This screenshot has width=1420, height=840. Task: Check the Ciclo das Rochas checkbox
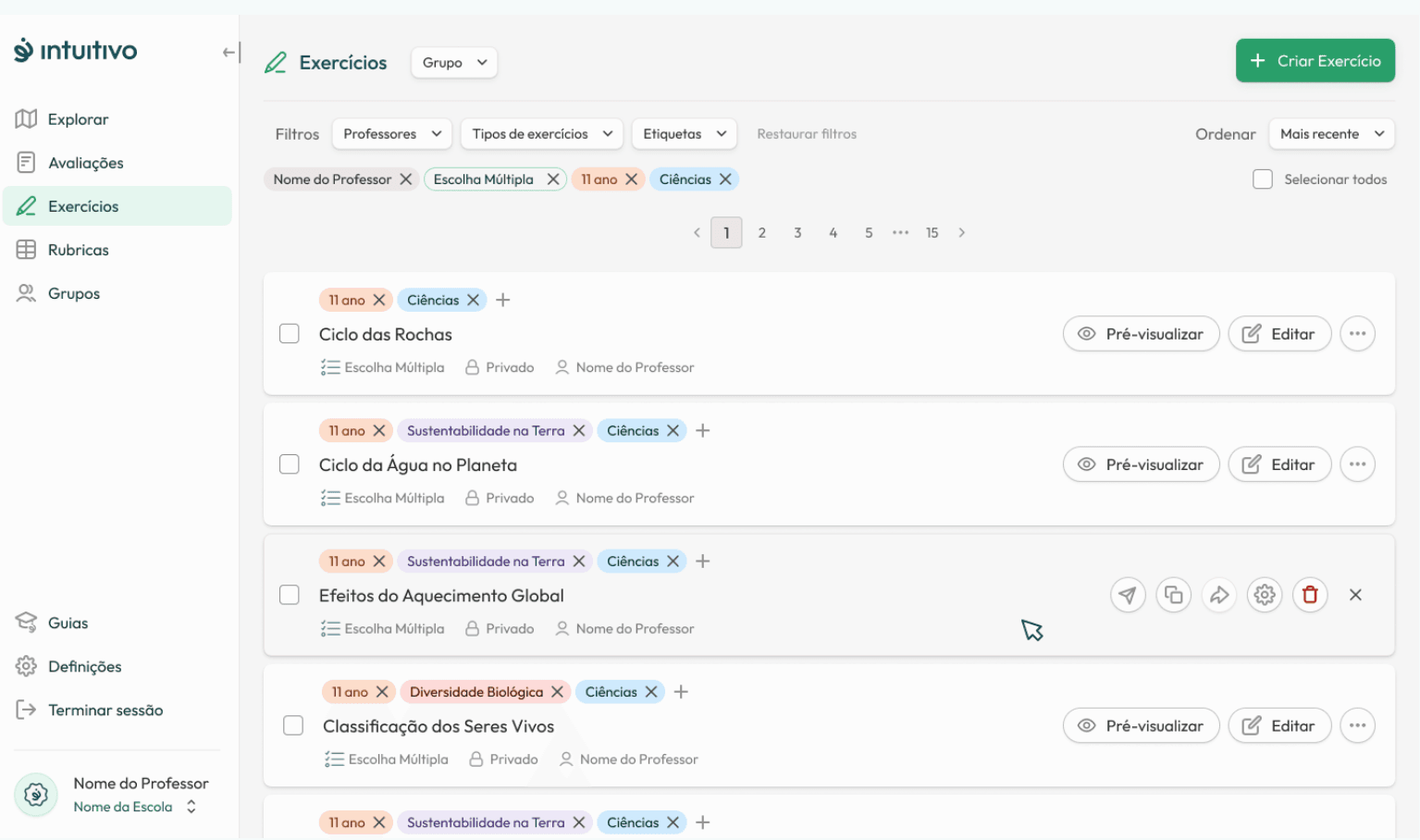click(290, 334)
